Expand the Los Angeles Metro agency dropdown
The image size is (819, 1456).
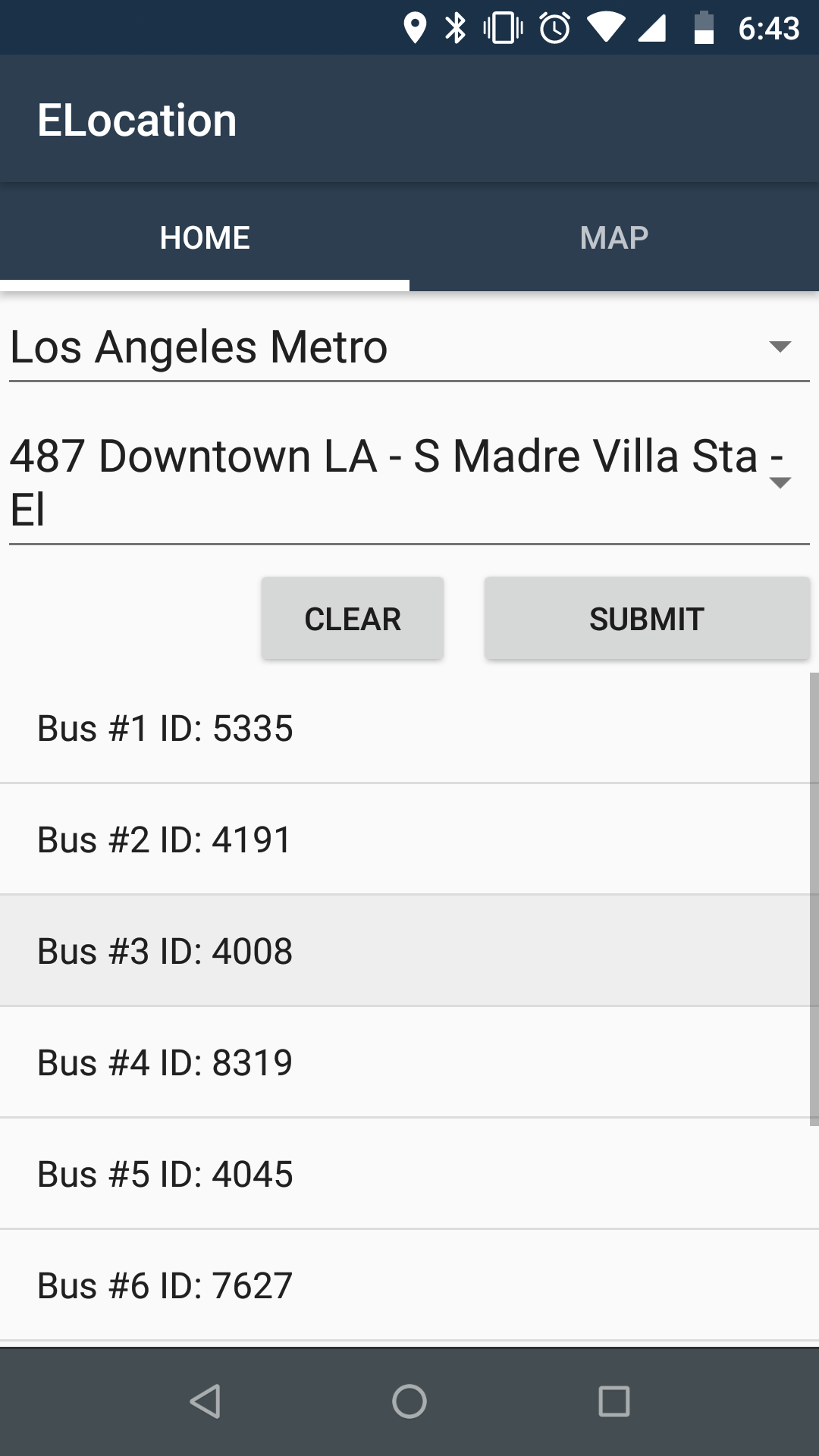click(x=409, y=347)
